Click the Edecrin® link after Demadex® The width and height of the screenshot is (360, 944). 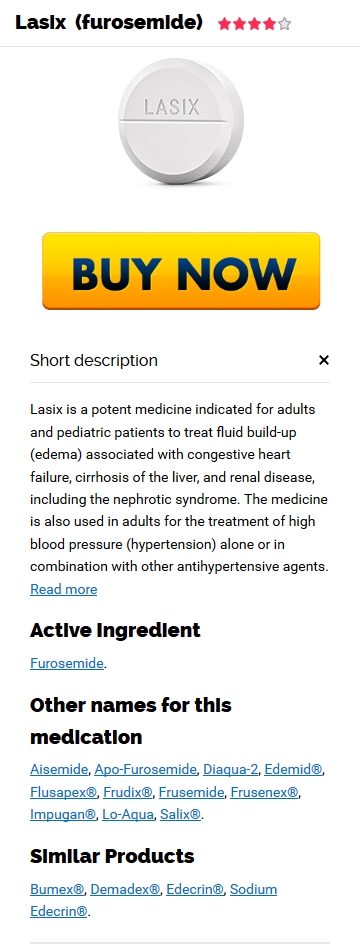click(x=195, y=889)
